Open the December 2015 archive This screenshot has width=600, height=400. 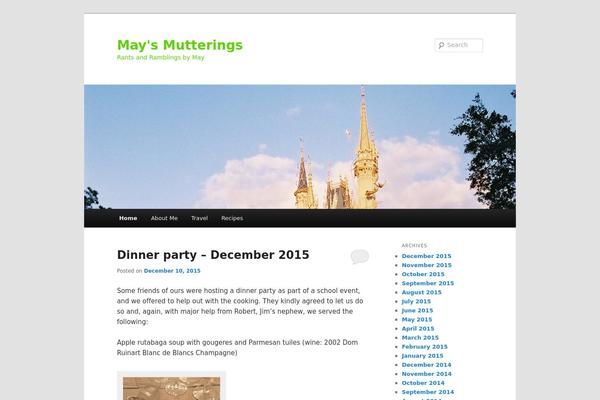coord(426,256)
